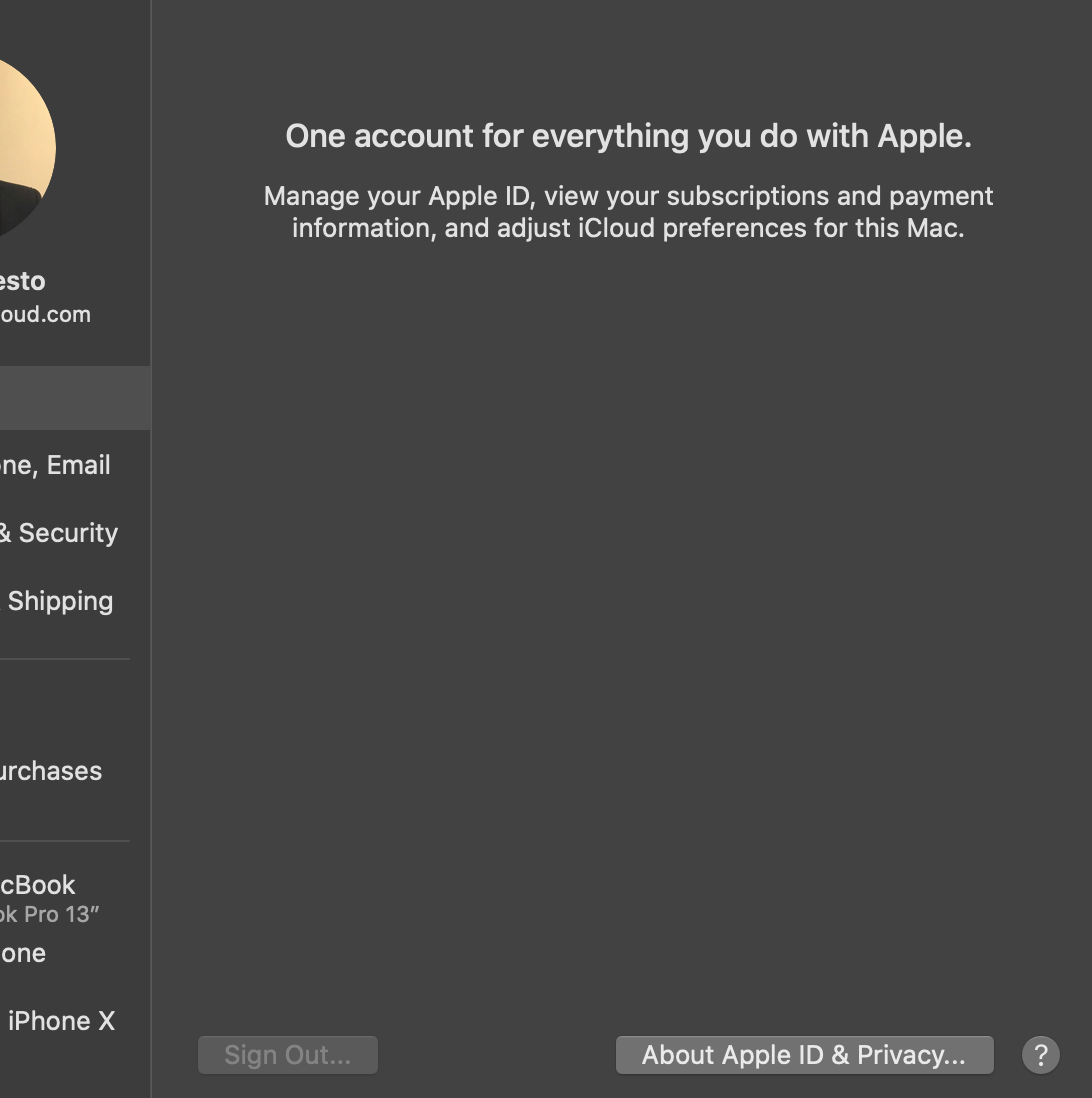Click the question mark help button
The width and height of the screenshot is (1092, 1098).
pyautogui.click(x=1040, y=1055)
